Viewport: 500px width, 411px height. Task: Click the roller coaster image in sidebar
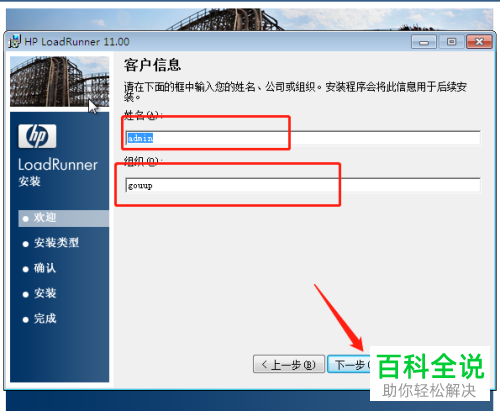(60, 82)
